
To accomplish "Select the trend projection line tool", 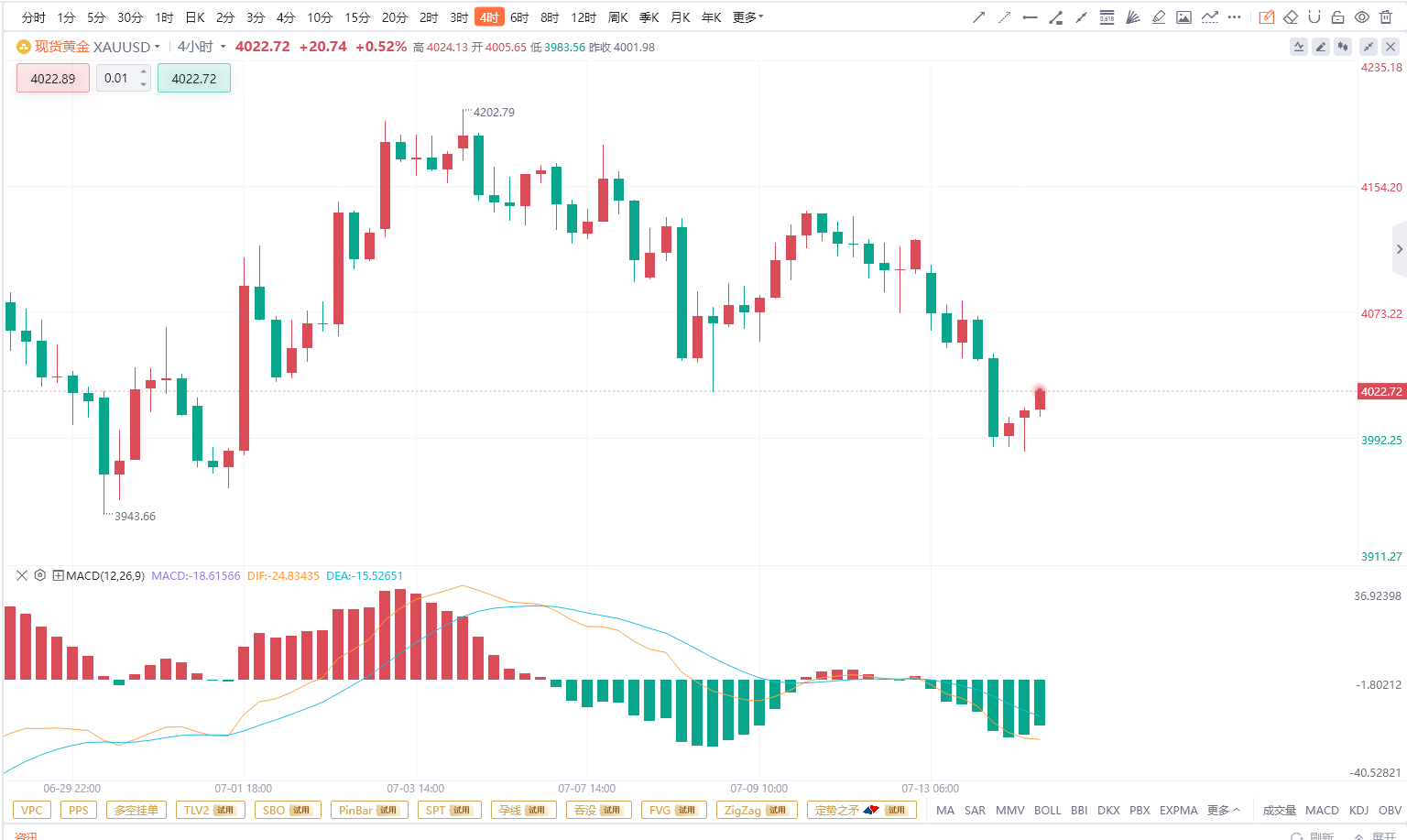I will pyautogui.click(x=1210, y=17).
